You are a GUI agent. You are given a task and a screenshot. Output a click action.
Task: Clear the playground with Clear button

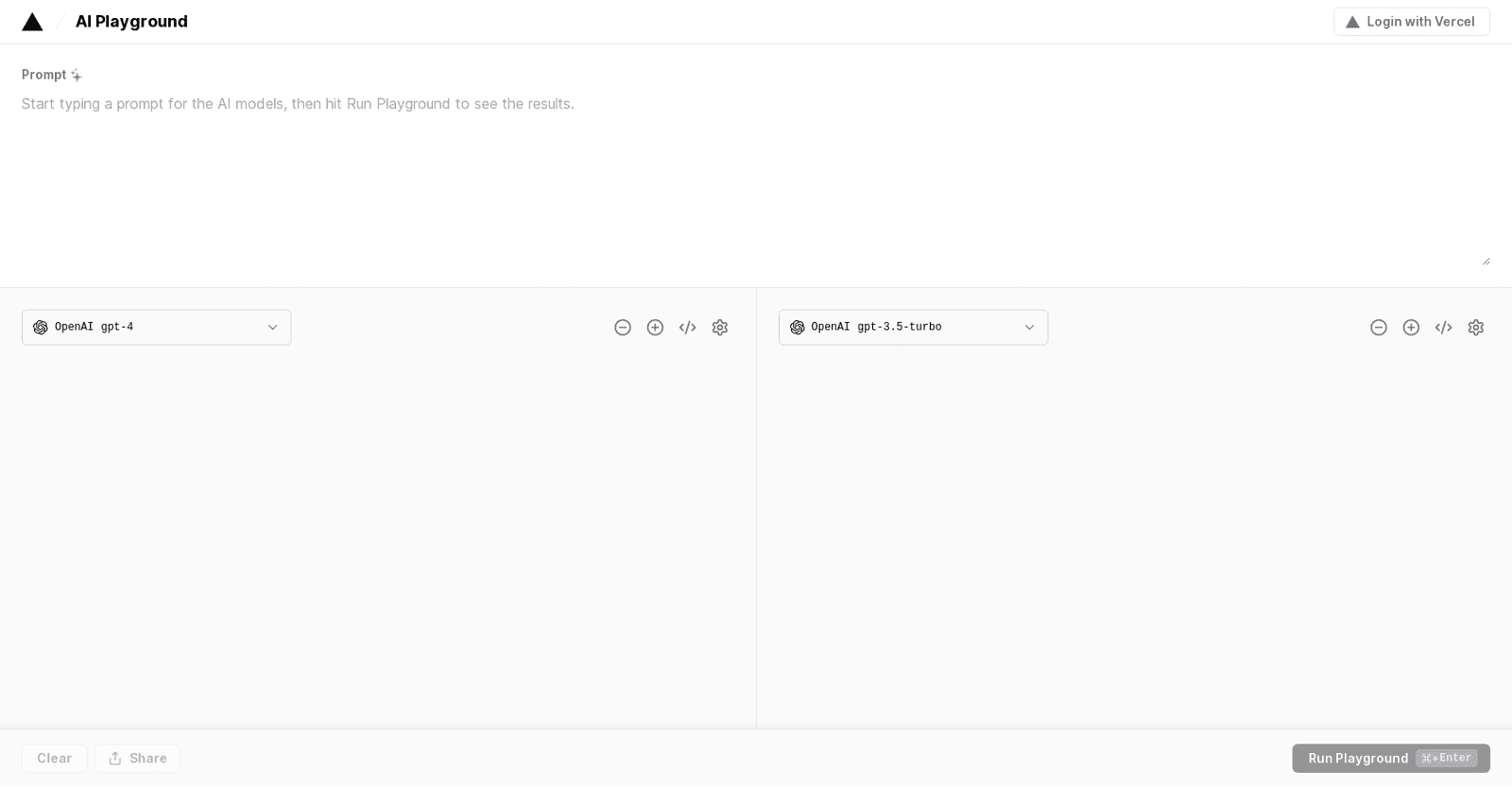click(x=54, y=759)
